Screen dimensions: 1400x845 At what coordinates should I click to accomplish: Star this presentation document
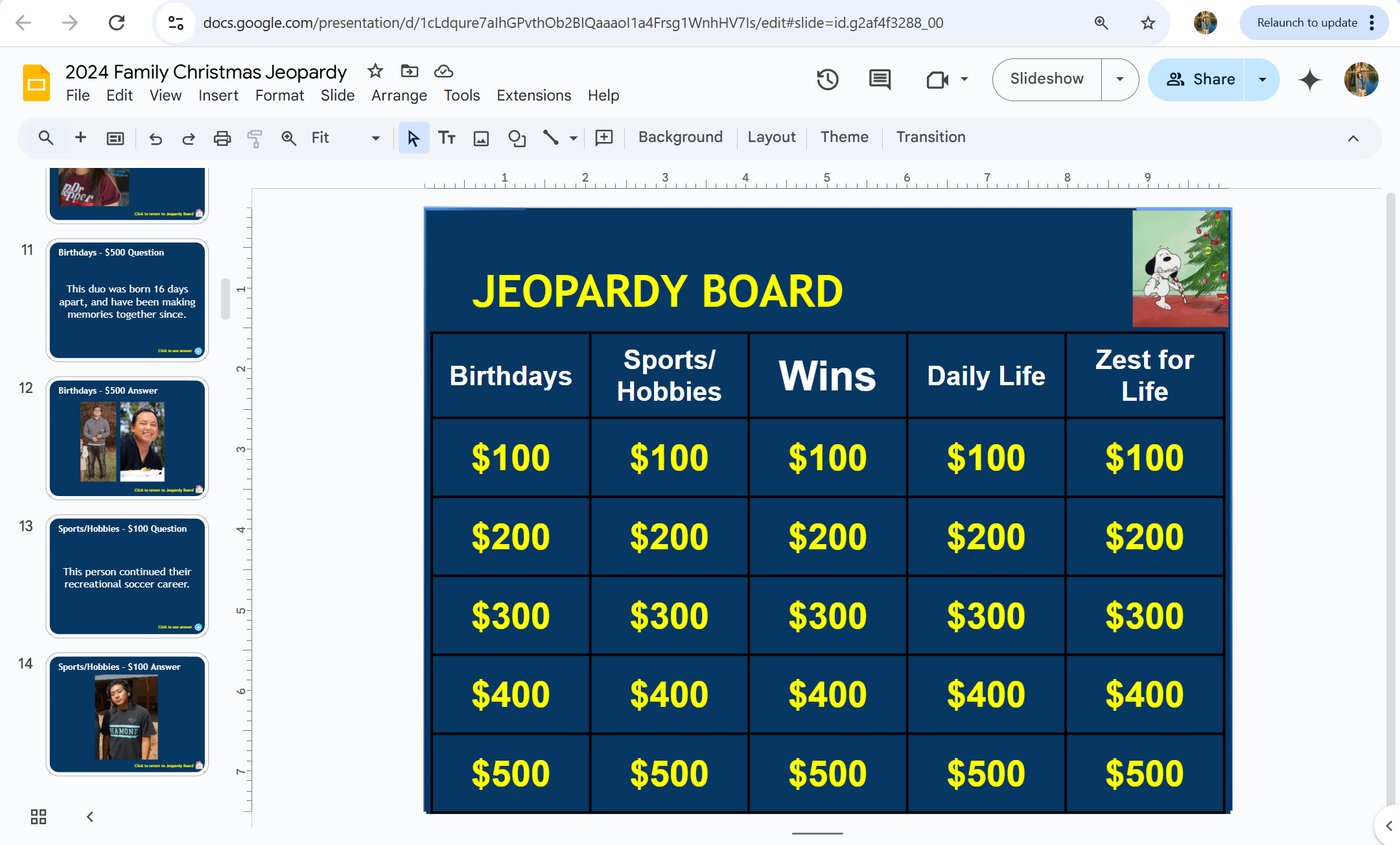[375, 71]
